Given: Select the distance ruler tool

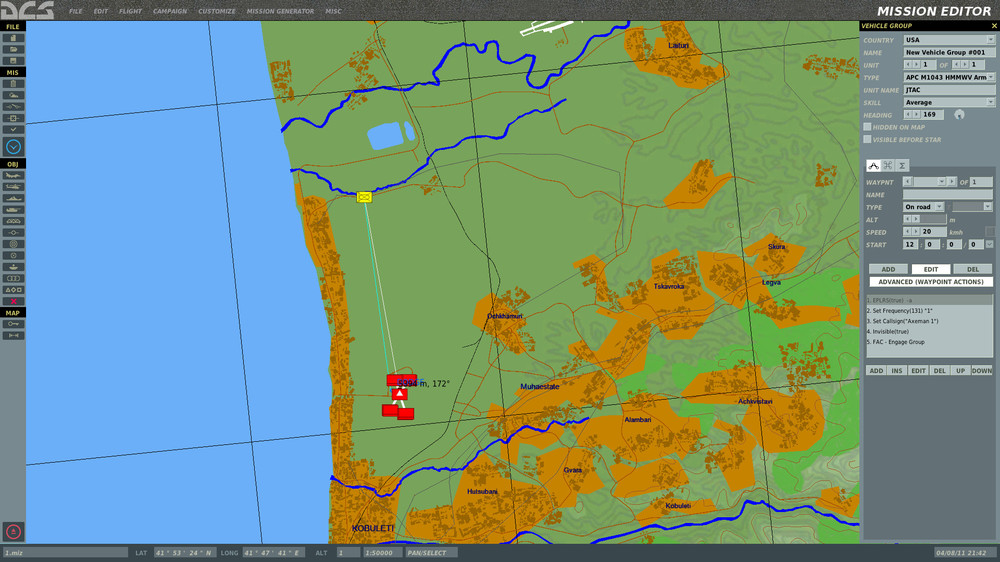Looking at the screenshot, I should click(x=13, y=336).
